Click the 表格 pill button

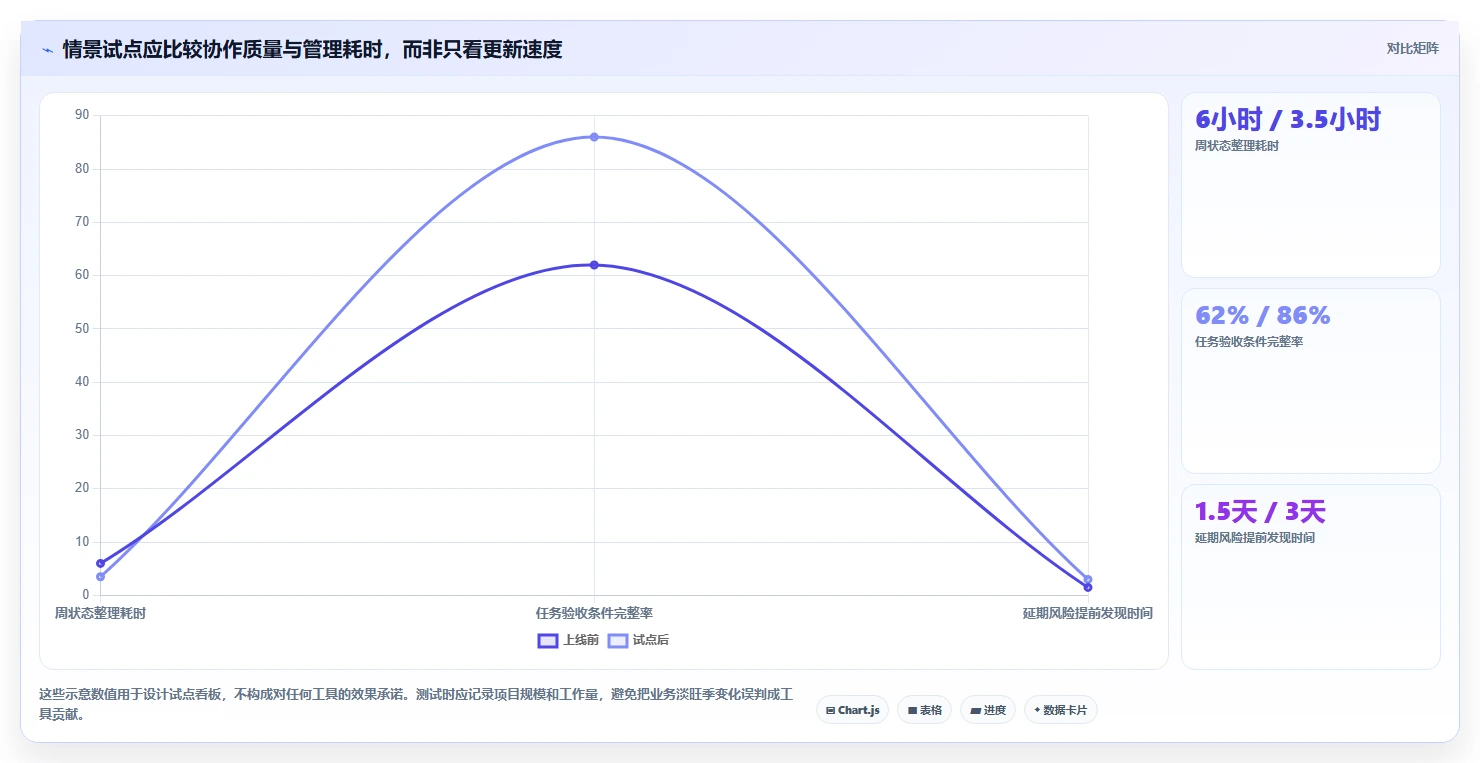coord(924,710)
